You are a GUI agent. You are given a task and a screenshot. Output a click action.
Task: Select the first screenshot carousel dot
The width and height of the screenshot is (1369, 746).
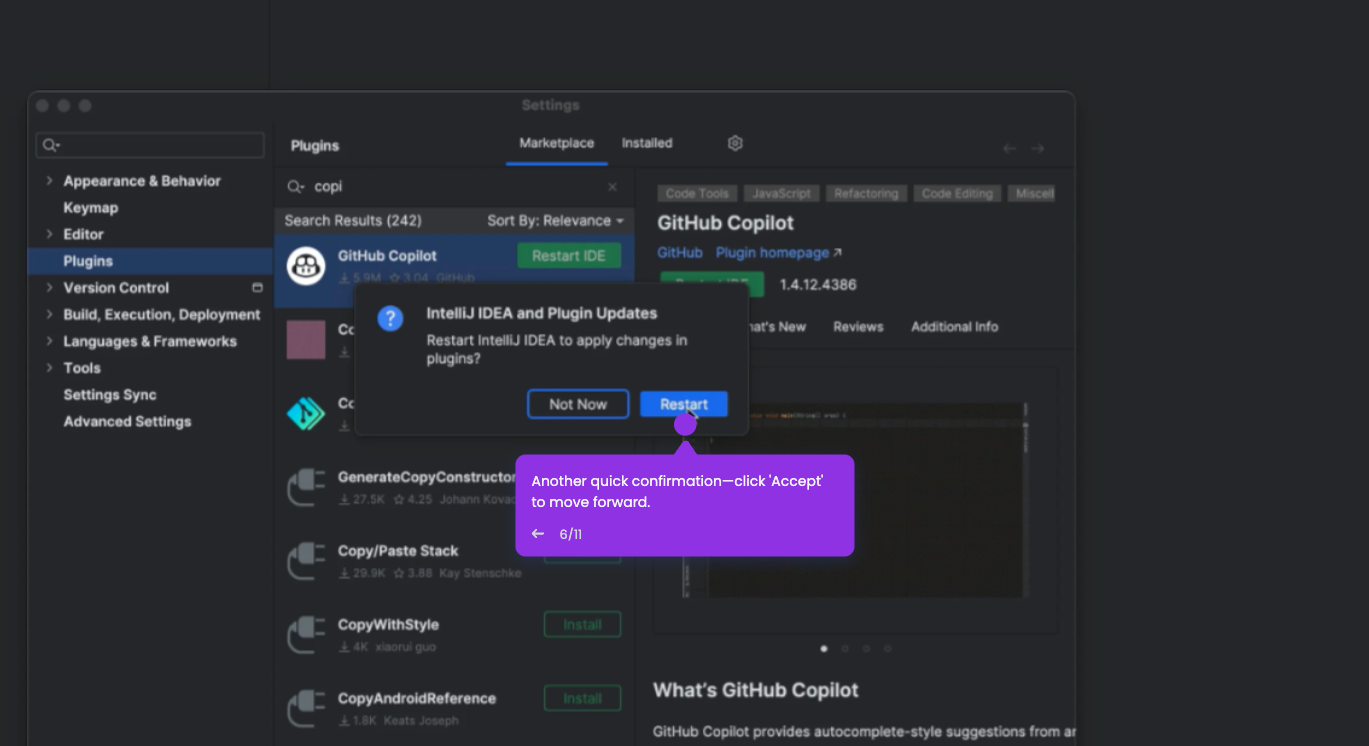[824, 648]
